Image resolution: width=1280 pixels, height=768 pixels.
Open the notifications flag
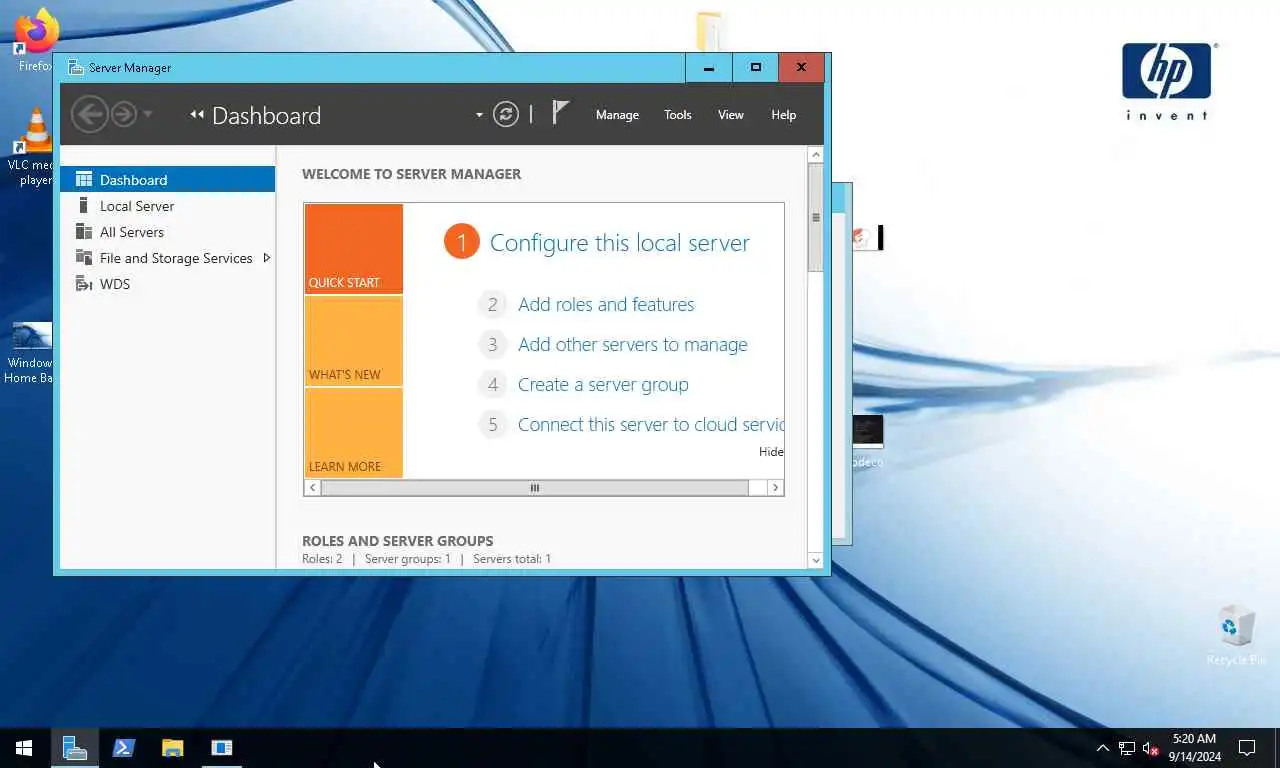(x=560, y=113)
